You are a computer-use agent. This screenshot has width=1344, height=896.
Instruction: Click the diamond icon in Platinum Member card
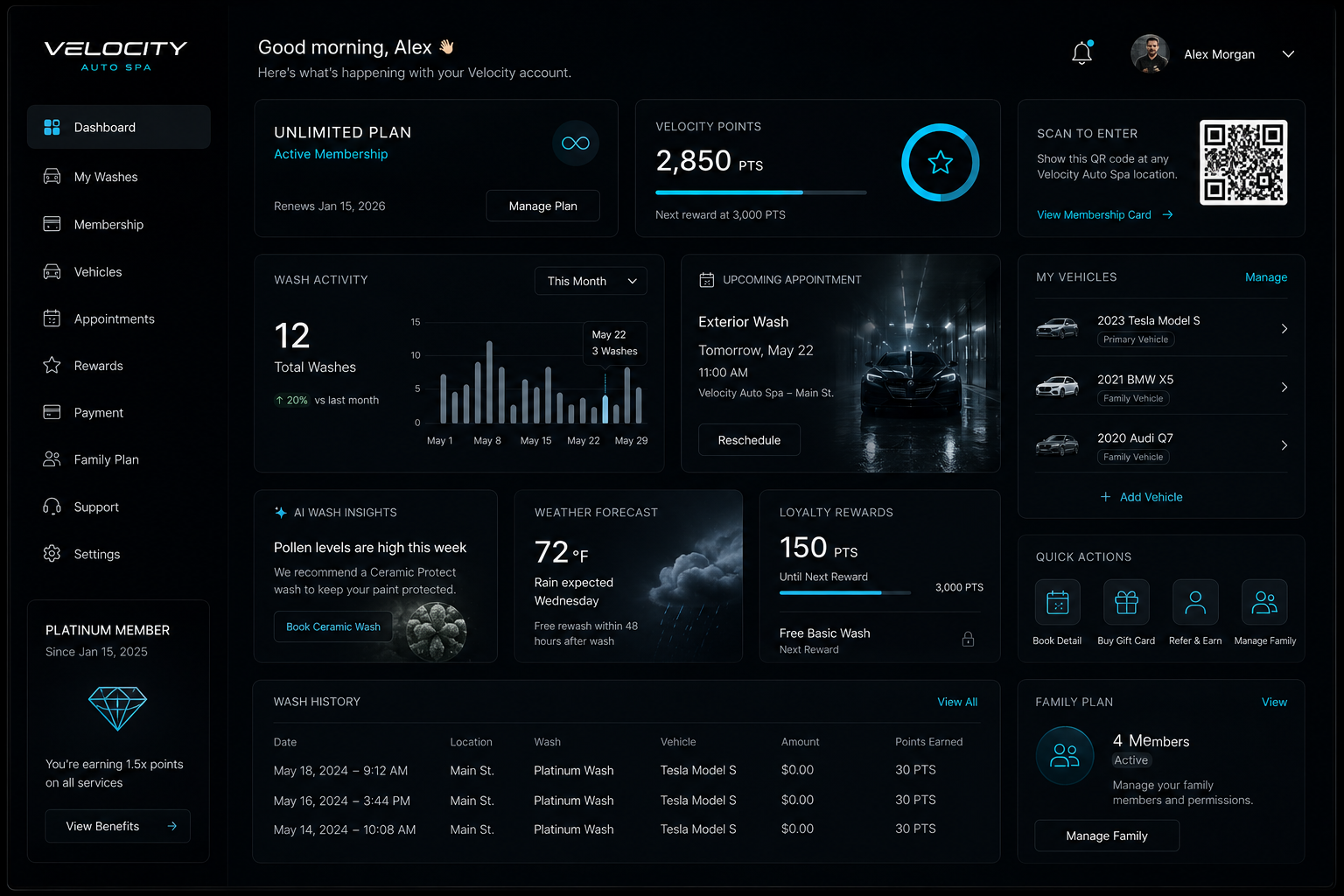117,708
